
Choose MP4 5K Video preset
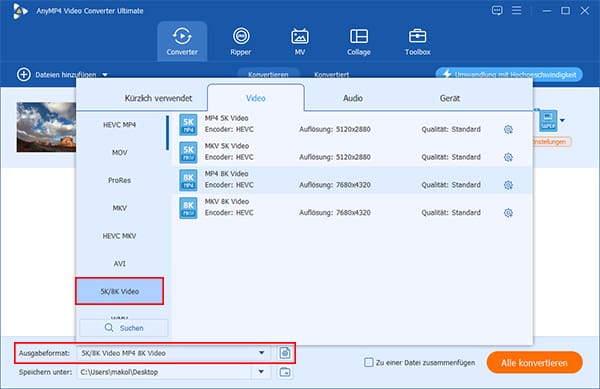352,125
